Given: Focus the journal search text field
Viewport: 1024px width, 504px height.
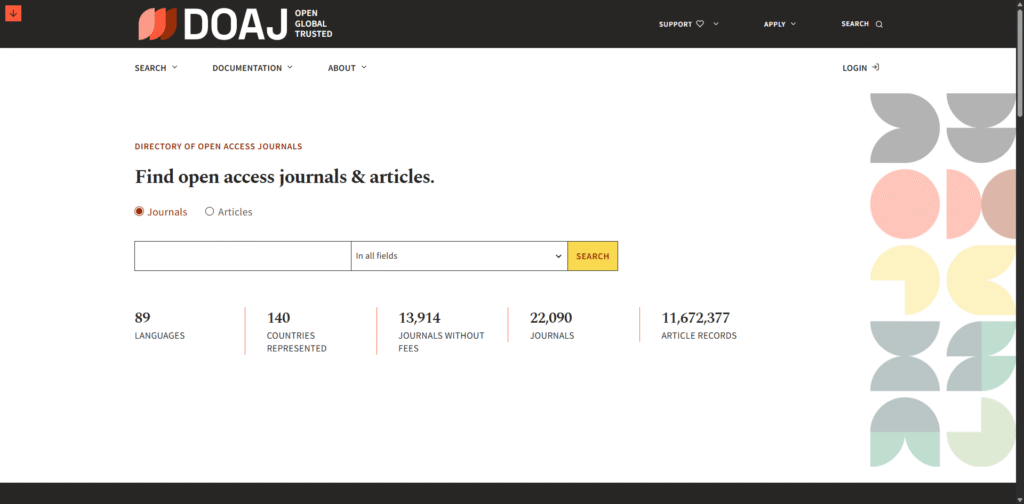Looking at the screenshot, I should (x=242, y=256).
